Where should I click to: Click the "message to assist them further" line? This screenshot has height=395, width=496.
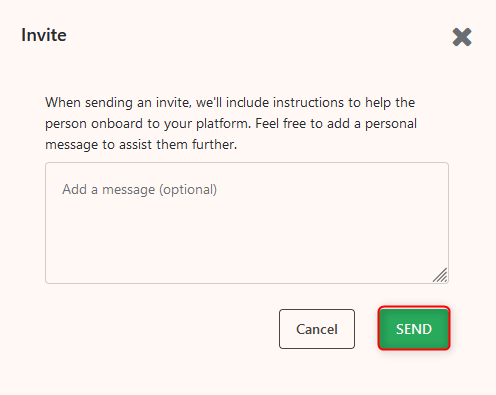[141, 145]
